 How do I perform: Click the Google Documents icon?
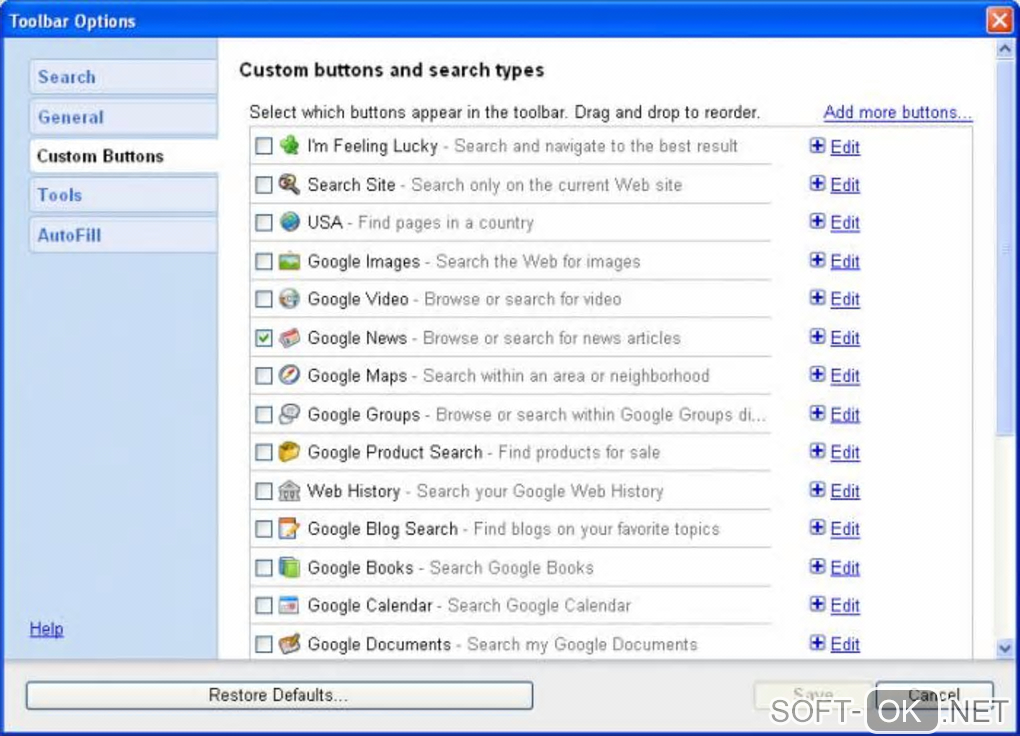click(x=289, y=644)
